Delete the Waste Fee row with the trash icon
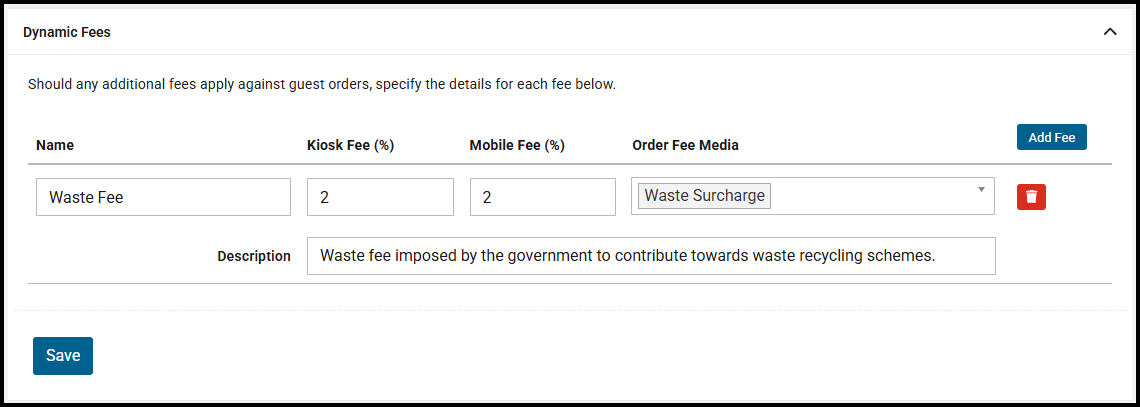Screen dimensions: 1140x407 tap(1031, 197)
